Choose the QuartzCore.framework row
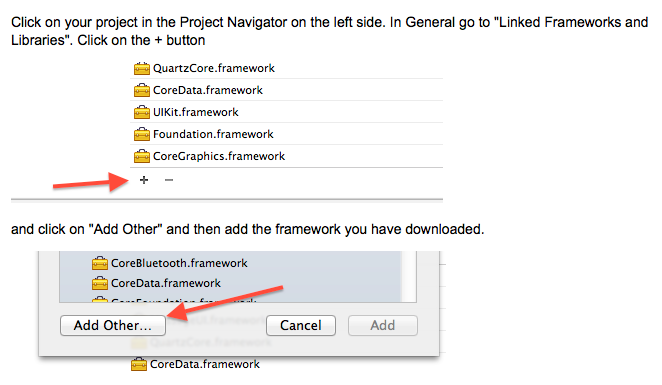The image size is (662, 385). tap(287, 68)
